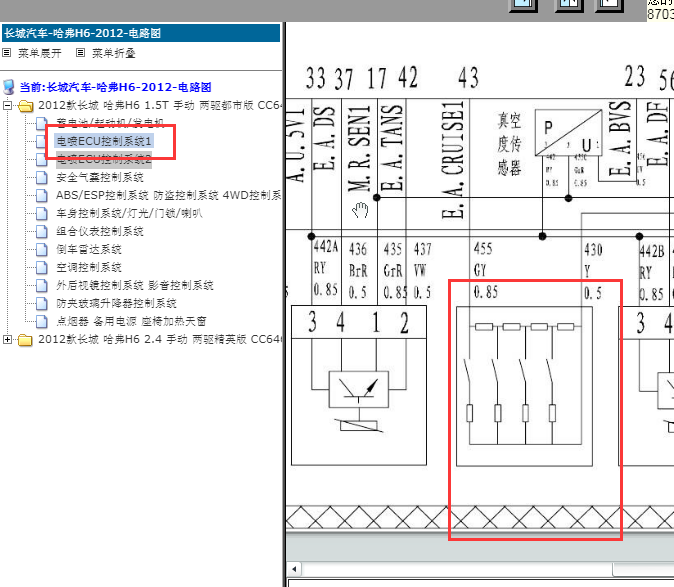Click the 长城汽车-哈弗H6-2012-电路图 panel header
The width and height of the screenshot is (674, 587).
[141, 33]
